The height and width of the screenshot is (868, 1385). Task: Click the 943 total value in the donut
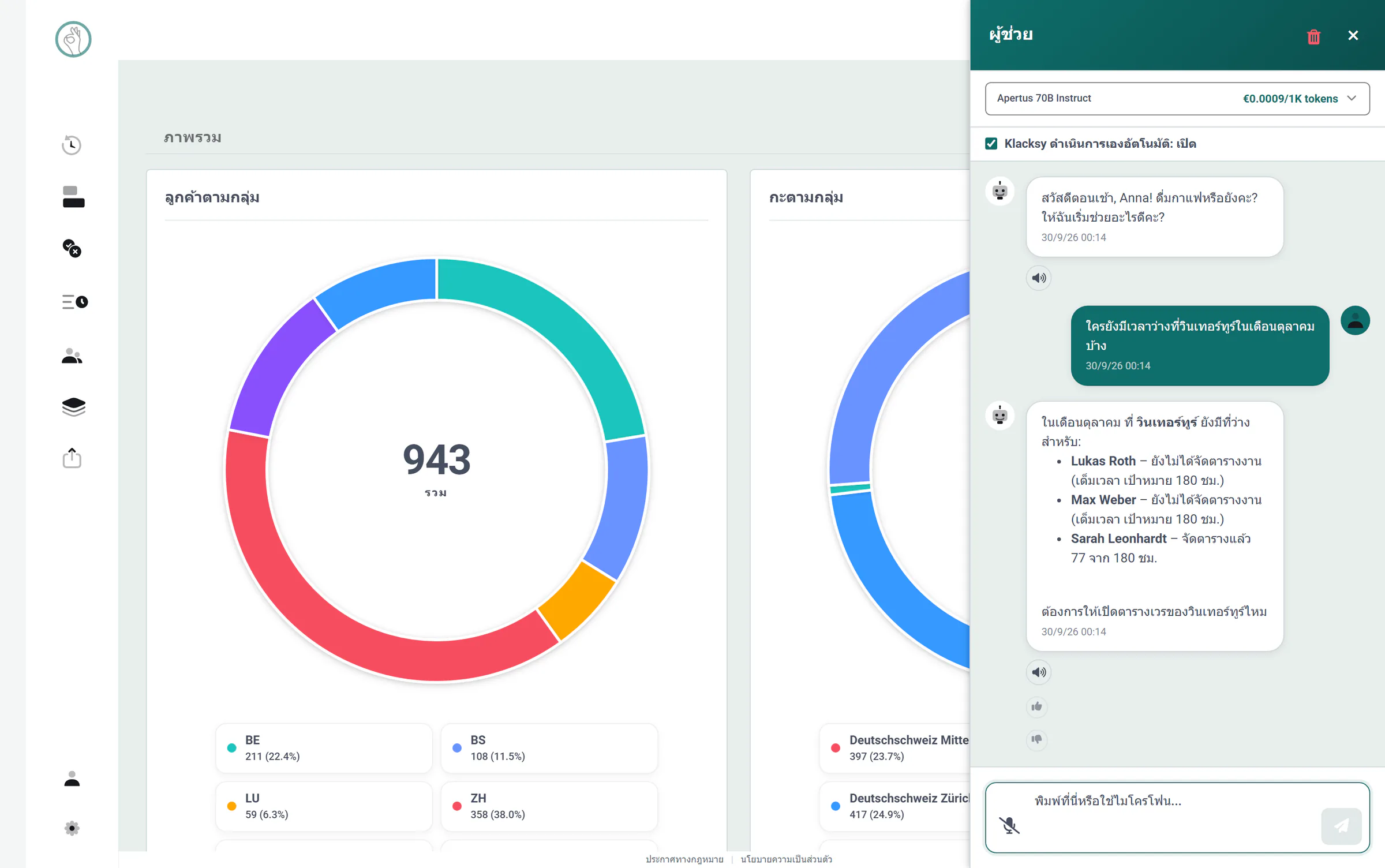coord(437,460)
